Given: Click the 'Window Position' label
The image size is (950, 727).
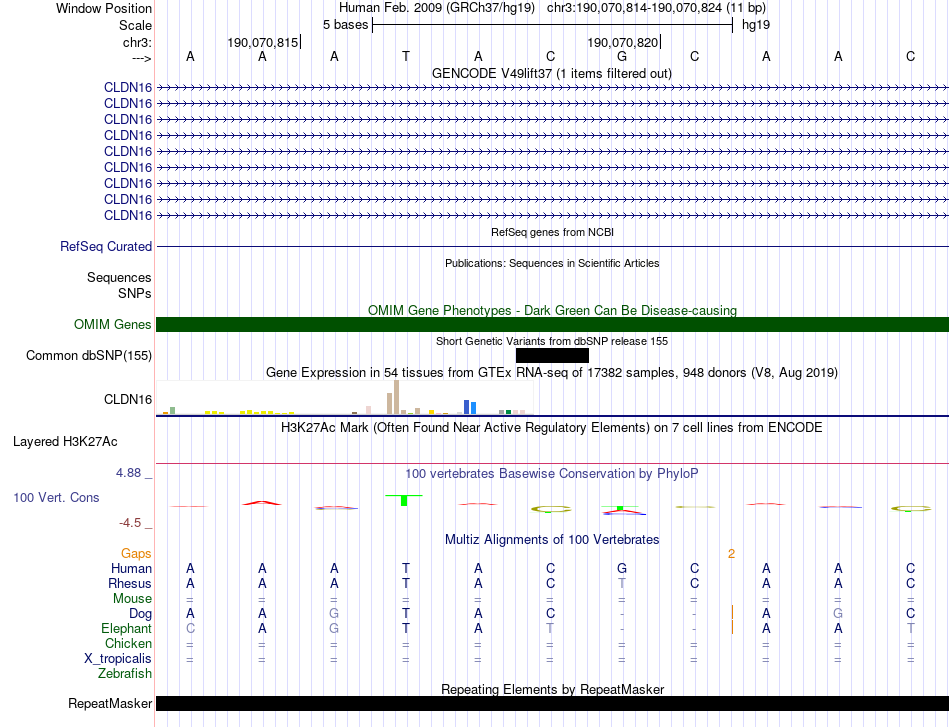Looking at the screenshot, I should [x=104, y=8].
